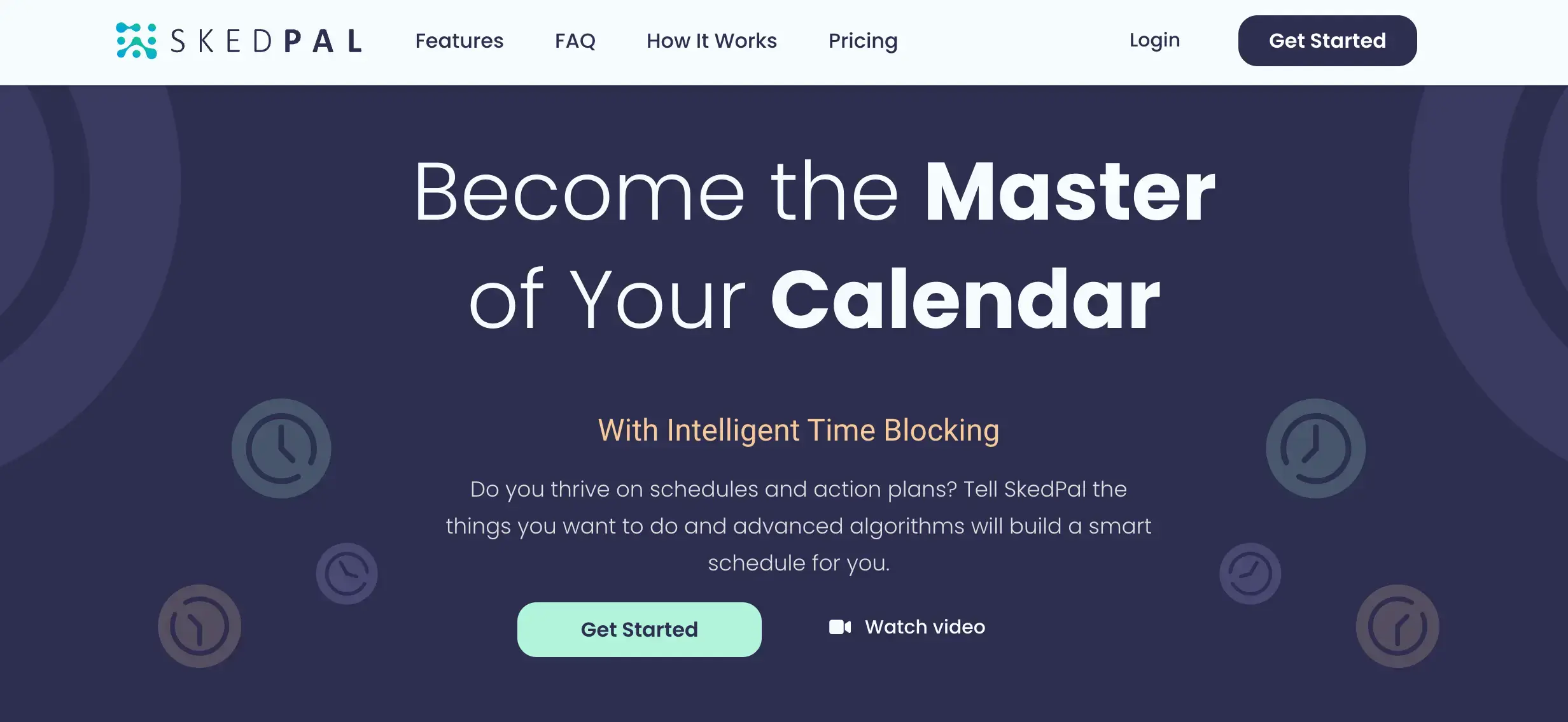Click the FAQ tab in navigation
The width and height of the screenshot is (1568, 722).
pos(575,41)
